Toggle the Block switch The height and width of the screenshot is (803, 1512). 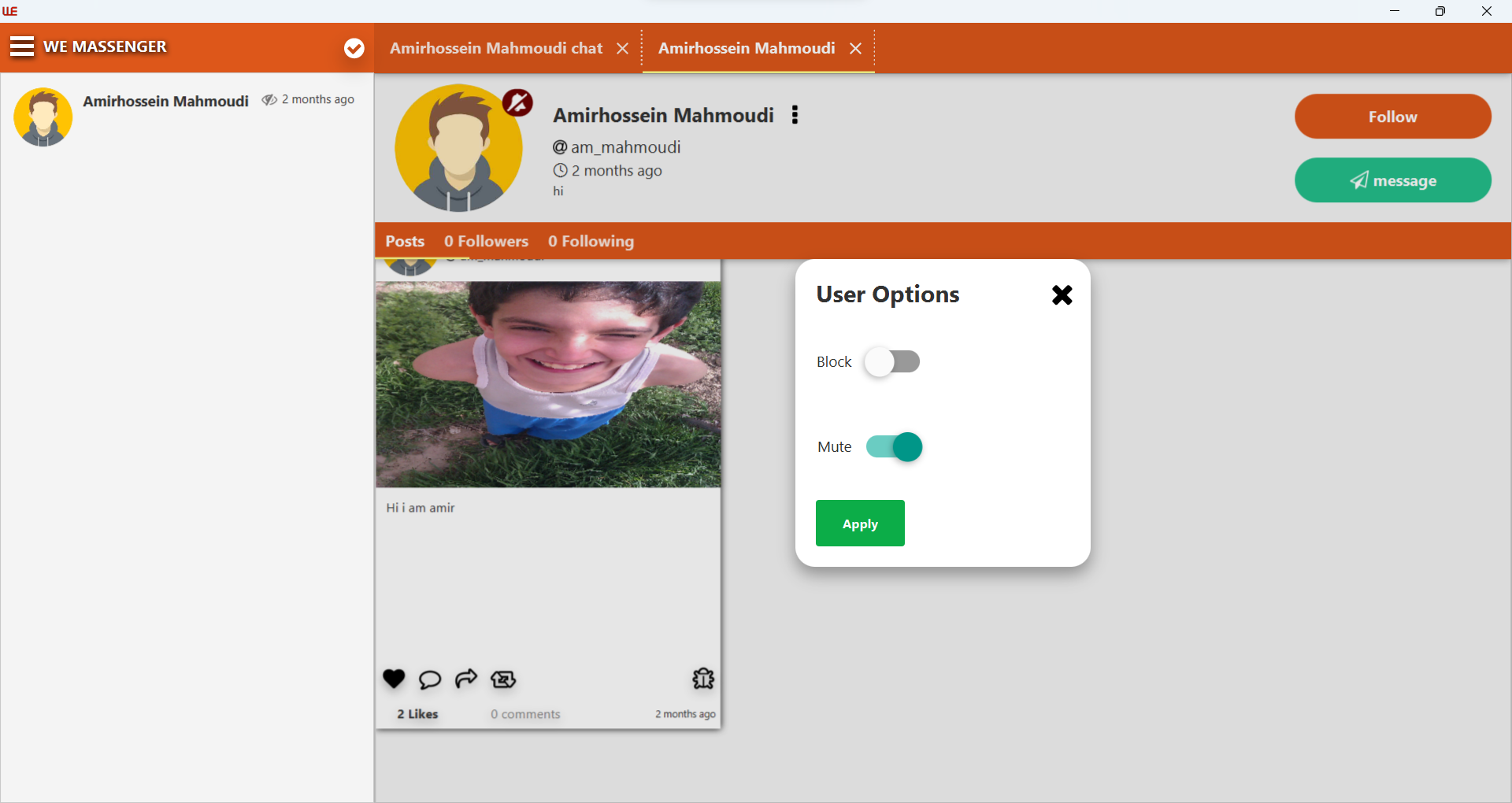tap(892, 362)
